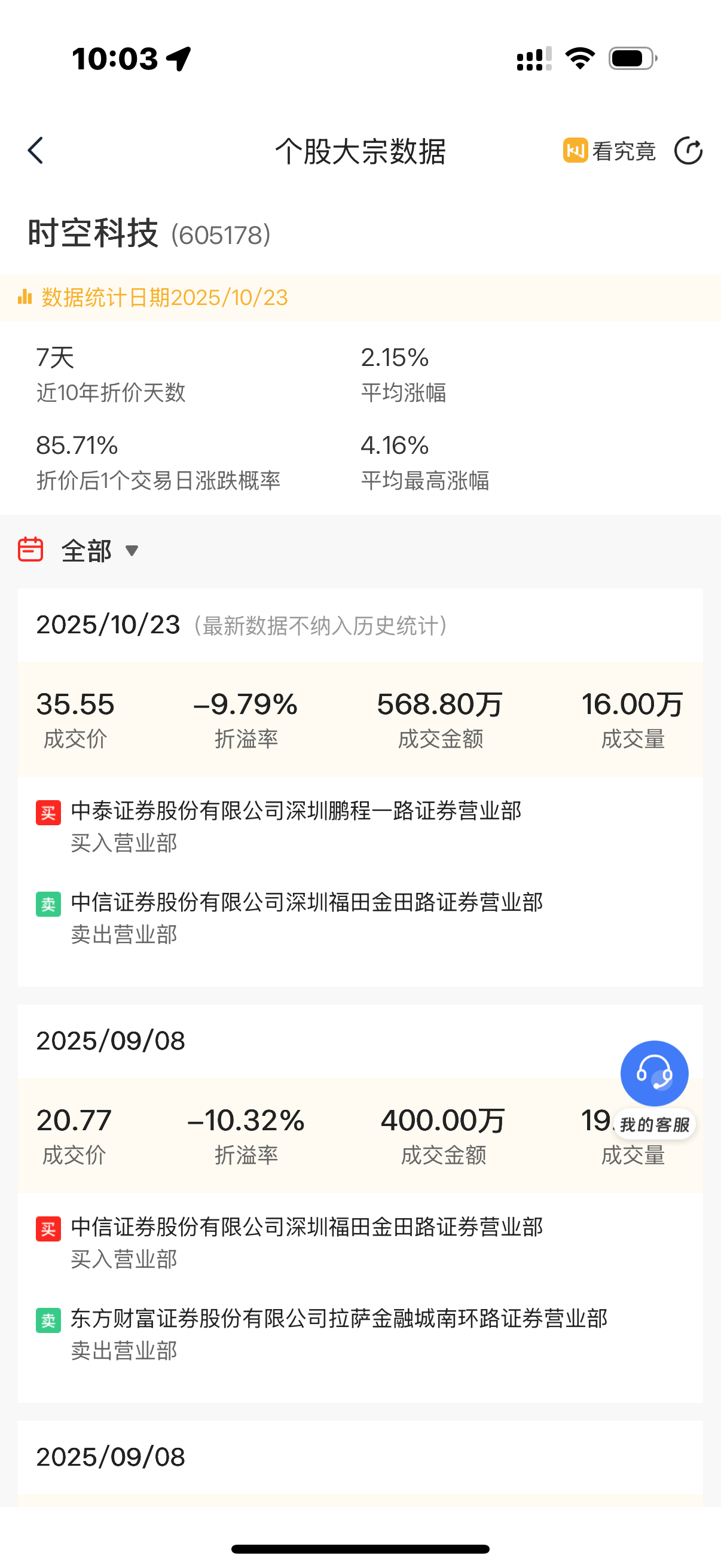Tap the 卖 badge for 中信证券福田金田路
This screenshot has height=1568, width=721.
pyautogui.click(x=48, y=904)
